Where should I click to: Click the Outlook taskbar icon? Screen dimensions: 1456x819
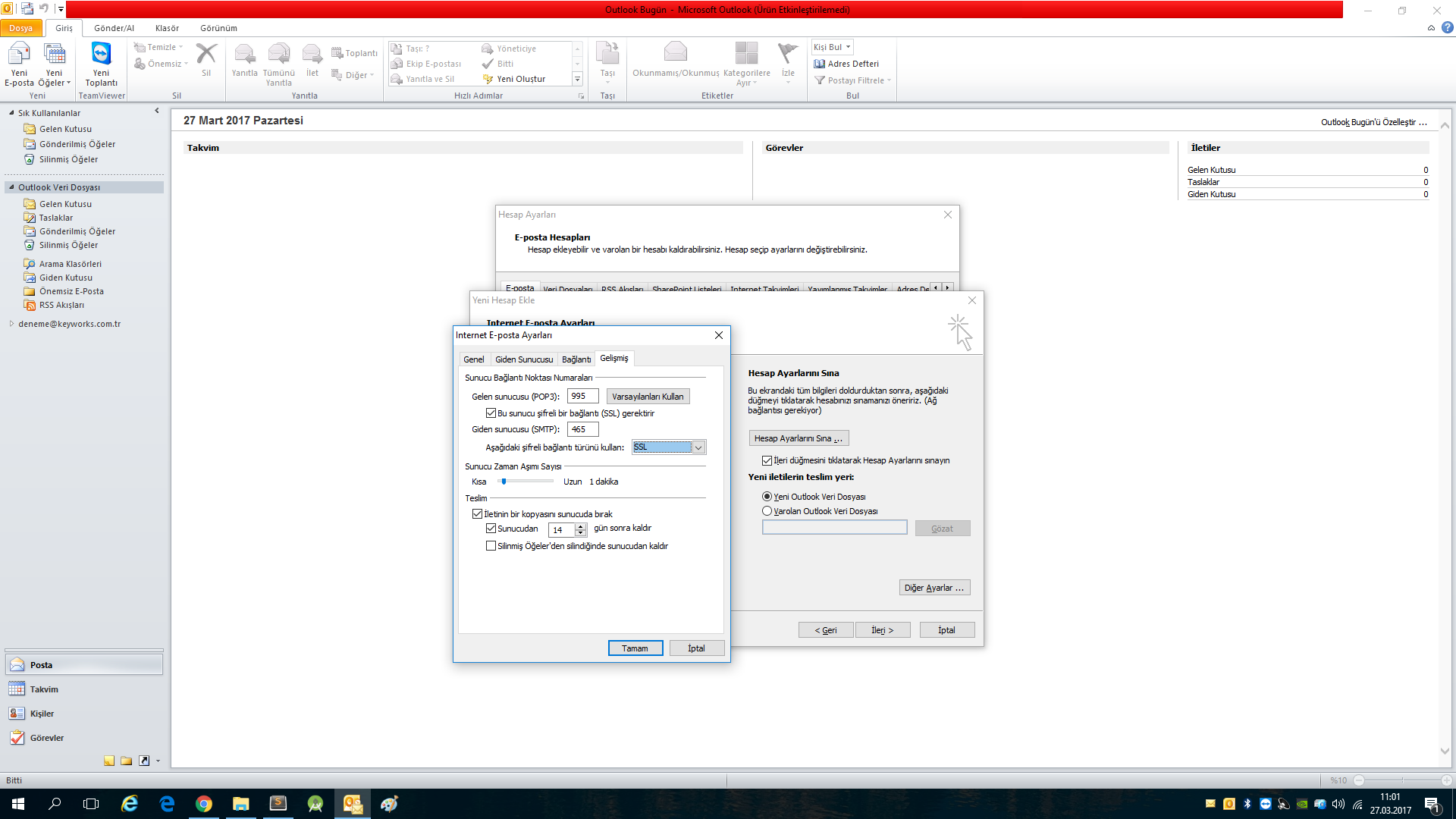click(x=353, y=804)
